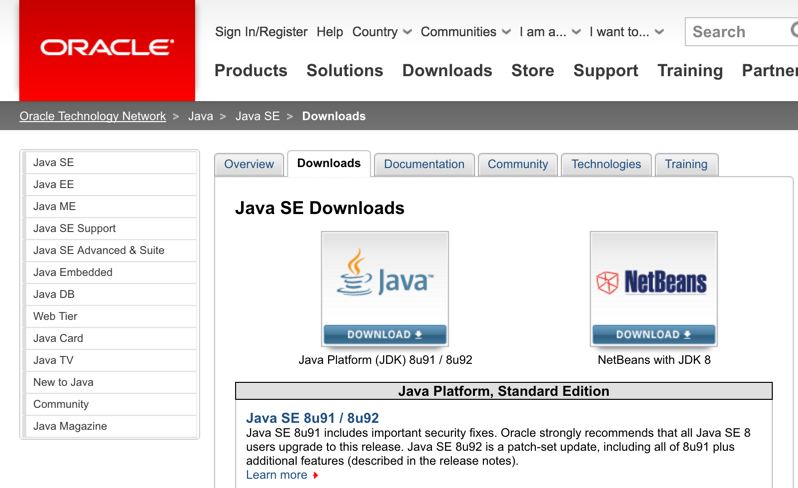798x488 pixels.
Task: Open Java Card sidebar item
Action: click(x=110, y=338)
